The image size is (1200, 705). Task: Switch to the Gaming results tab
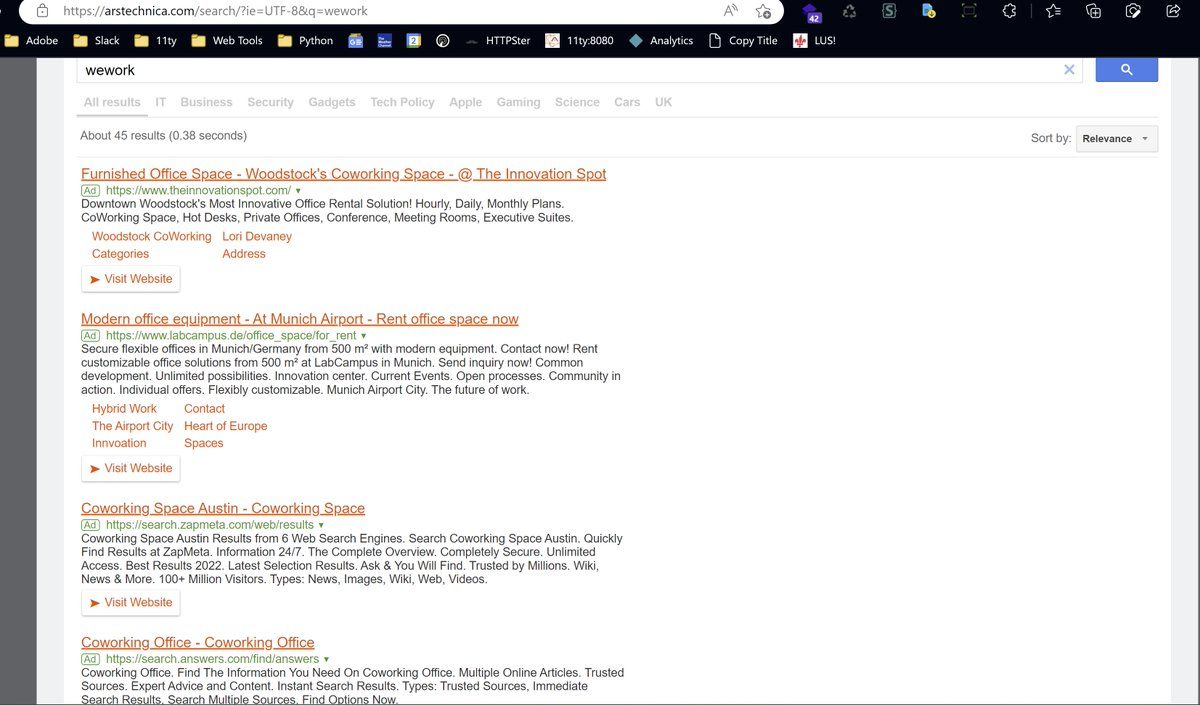[x=518, y=102]
